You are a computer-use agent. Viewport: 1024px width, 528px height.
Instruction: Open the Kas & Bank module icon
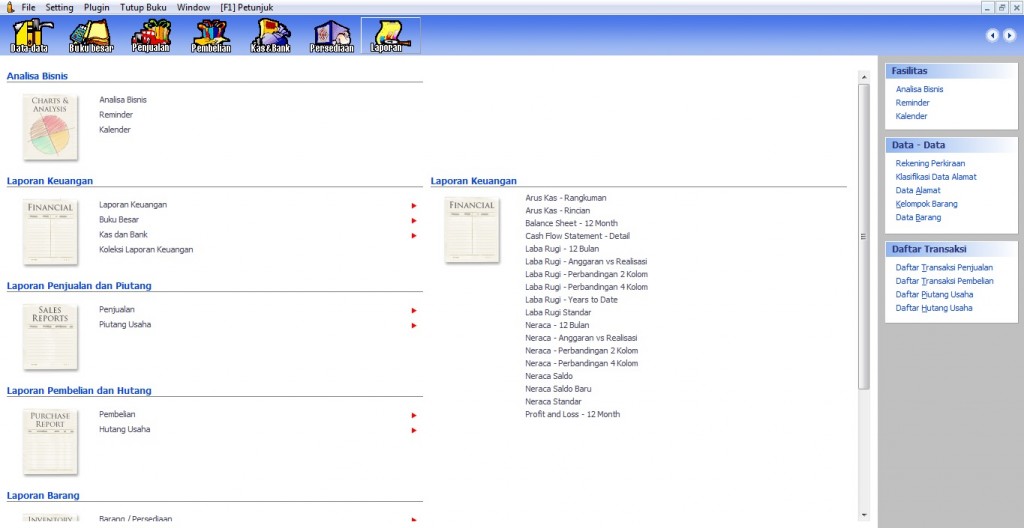[x=270, y=35]
